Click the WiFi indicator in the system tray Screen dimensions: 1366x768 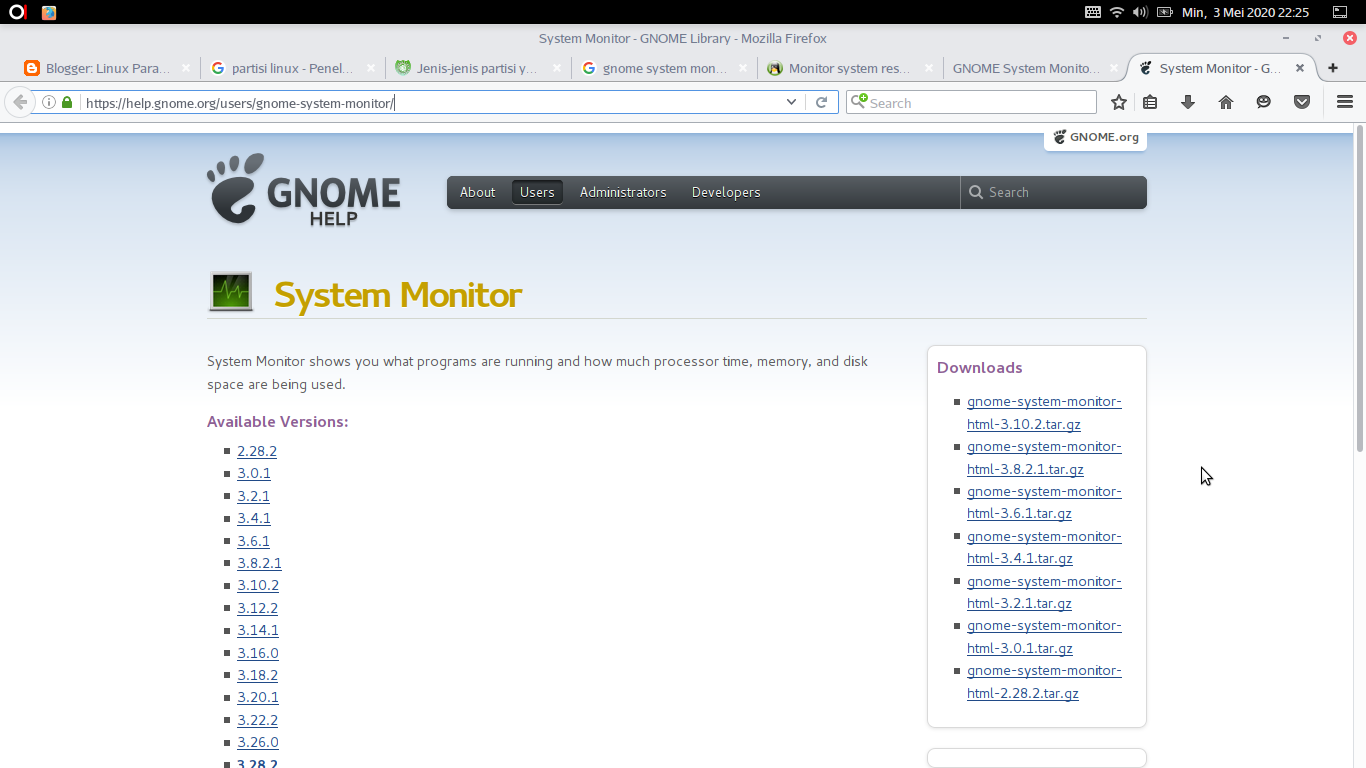click(x=1117, y=12)
